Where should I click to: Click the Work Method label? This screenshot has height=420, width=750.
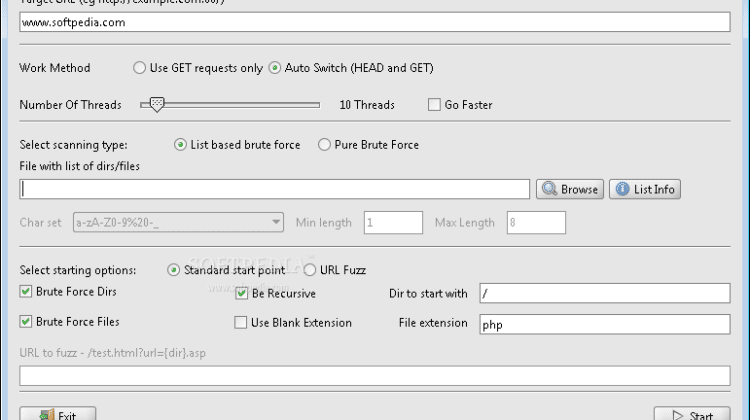[55, 68]
